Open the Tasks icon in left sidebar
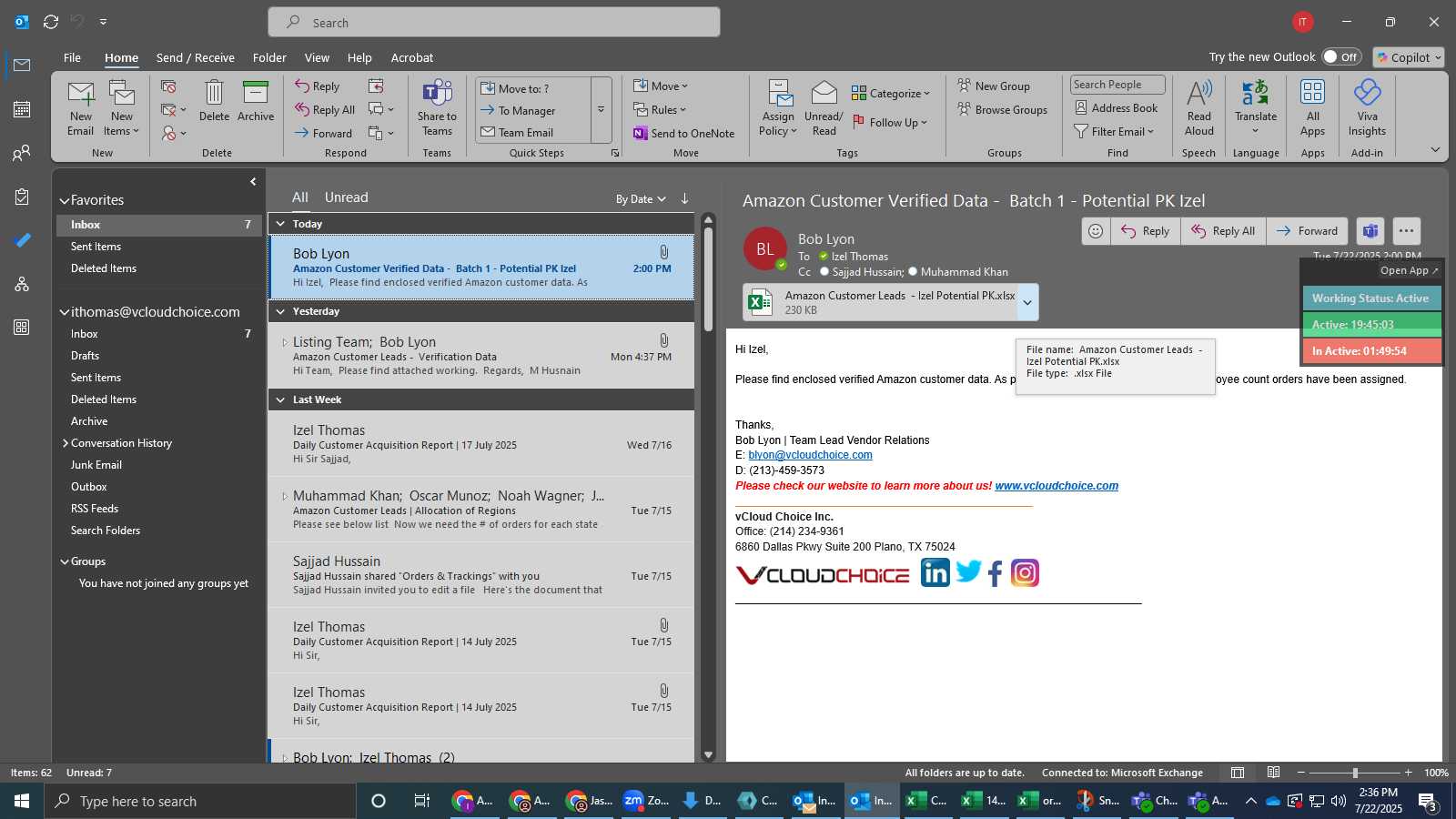The height and width of the screenshot is (819, 1456). pos(22,197)
